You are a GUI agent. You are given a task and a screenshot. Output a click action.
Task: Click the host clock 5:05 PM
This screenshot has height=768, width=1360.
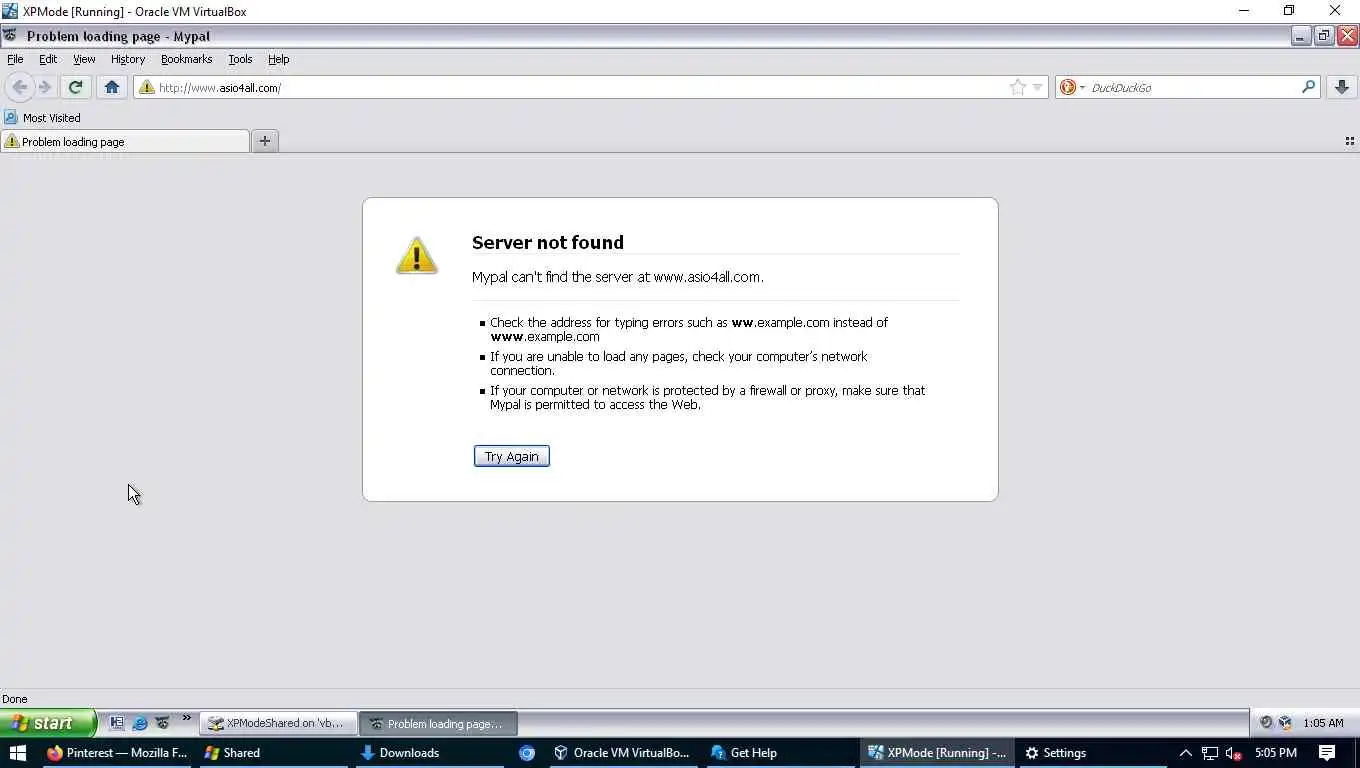tap(1276, 753)
